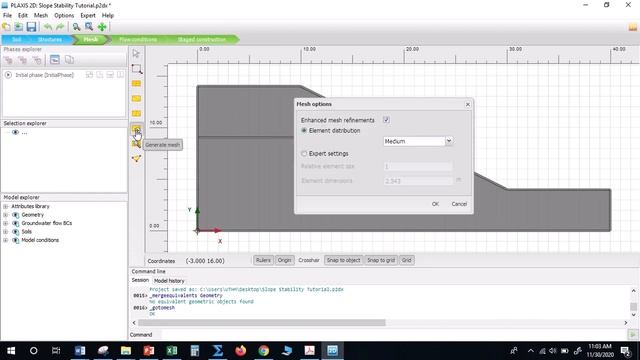Switch to the Model history tab
Image resolution: width=640 pixels, height=360 pixels.
169,281
